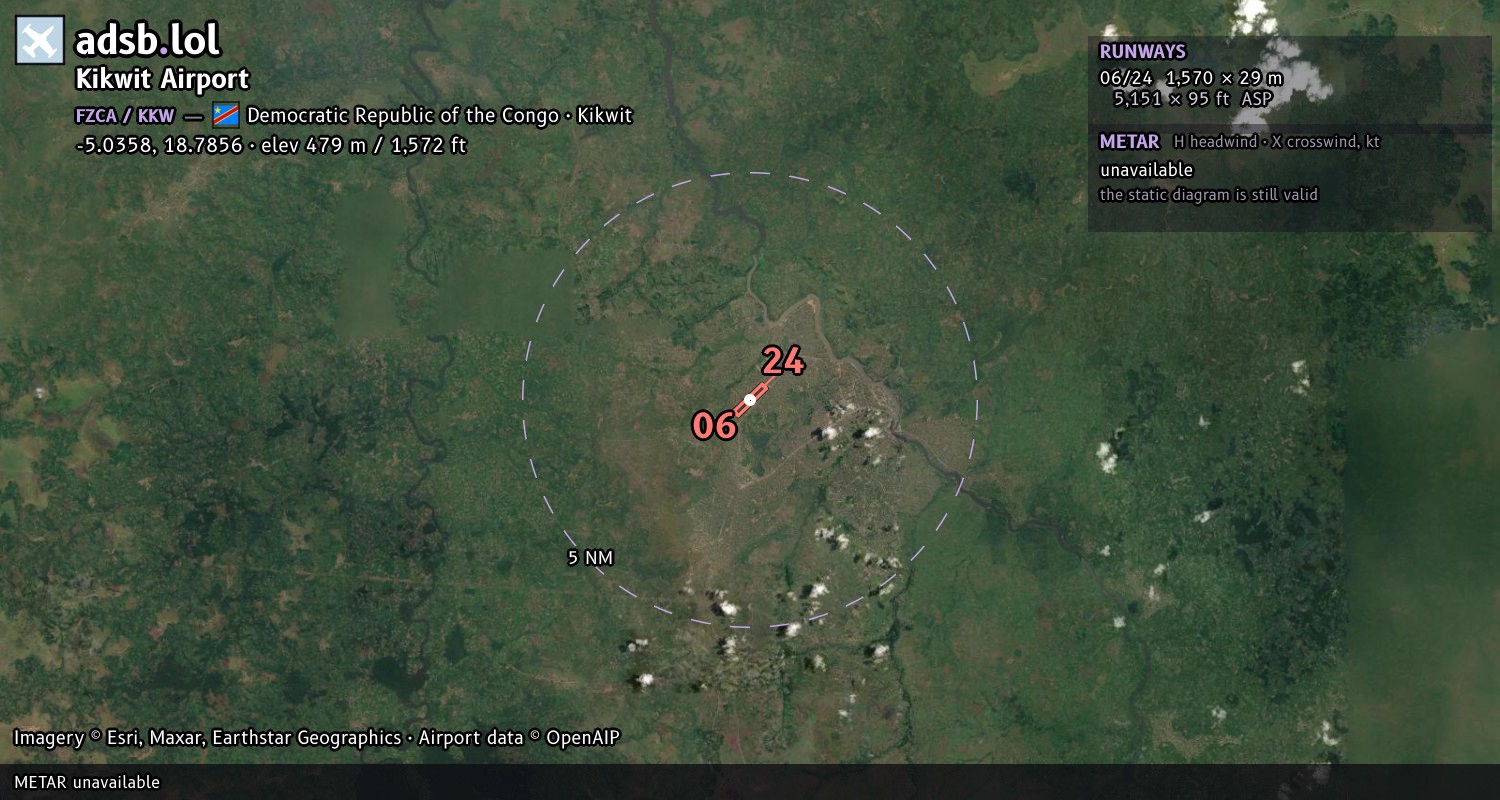This screenshot has width=1500, height=800.
Task: Click the METAR panel heading
Action: coord(1129,142)
